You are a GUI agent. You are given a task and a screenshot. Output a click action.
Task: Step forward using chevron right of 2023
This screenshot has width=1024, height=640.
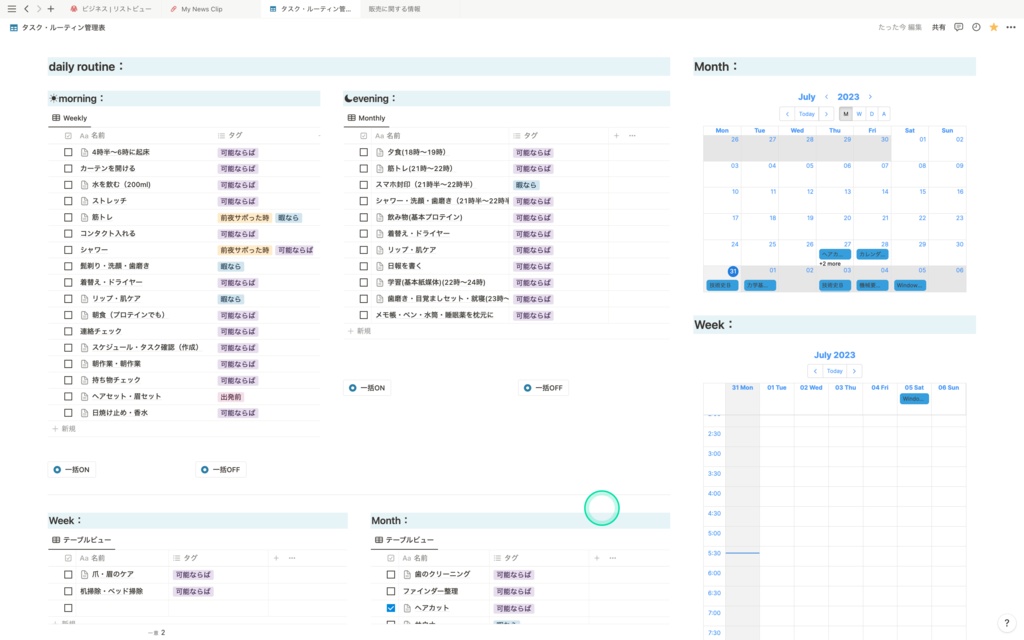[870, 97]
